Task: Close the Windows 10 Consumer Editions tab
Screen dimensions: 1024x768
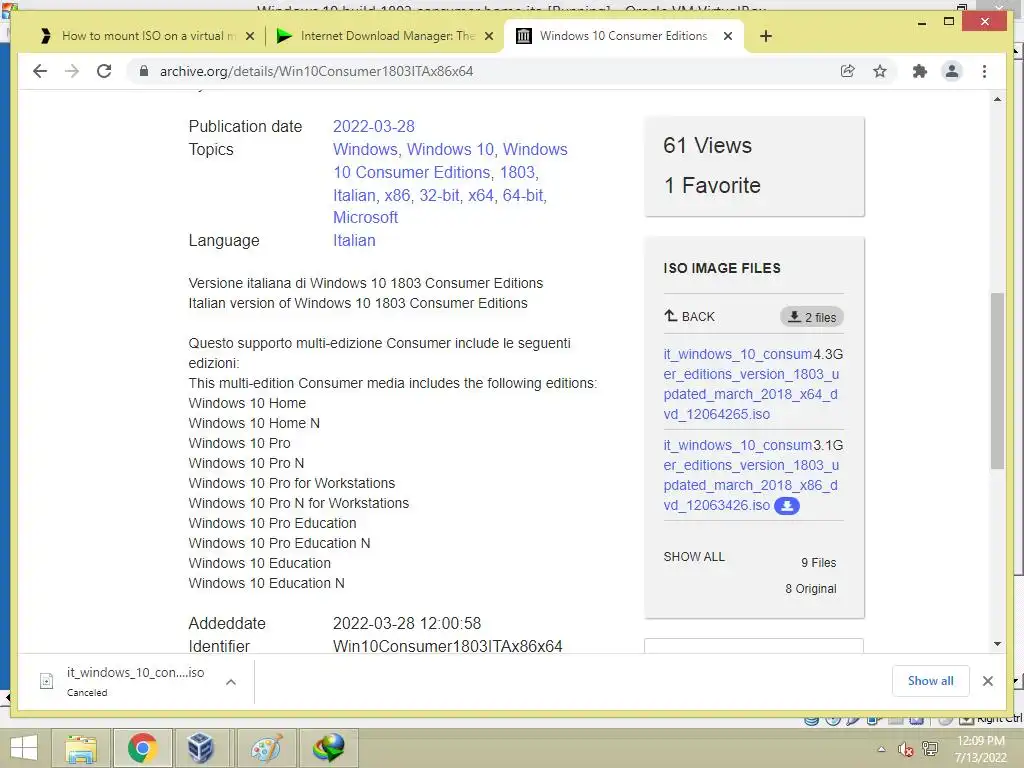Action: click(x=728, y=36)
